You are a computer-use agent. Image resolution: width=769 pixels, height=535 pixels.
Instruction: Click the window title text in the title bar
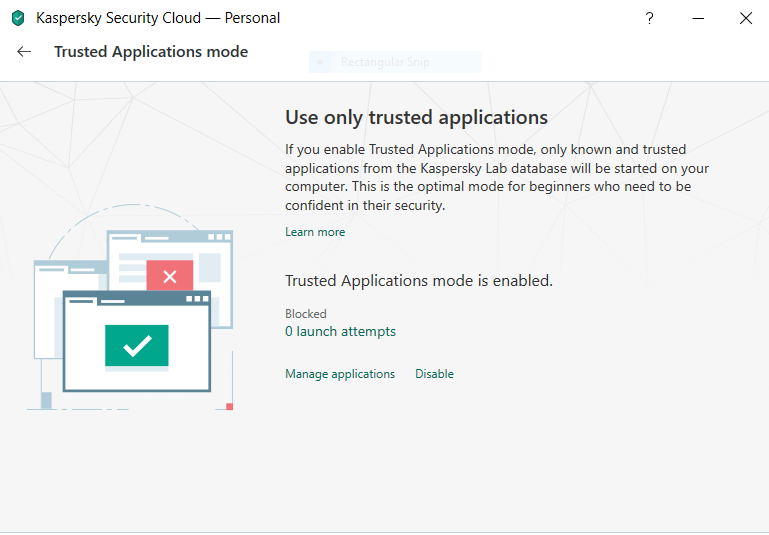coord(158,18)
